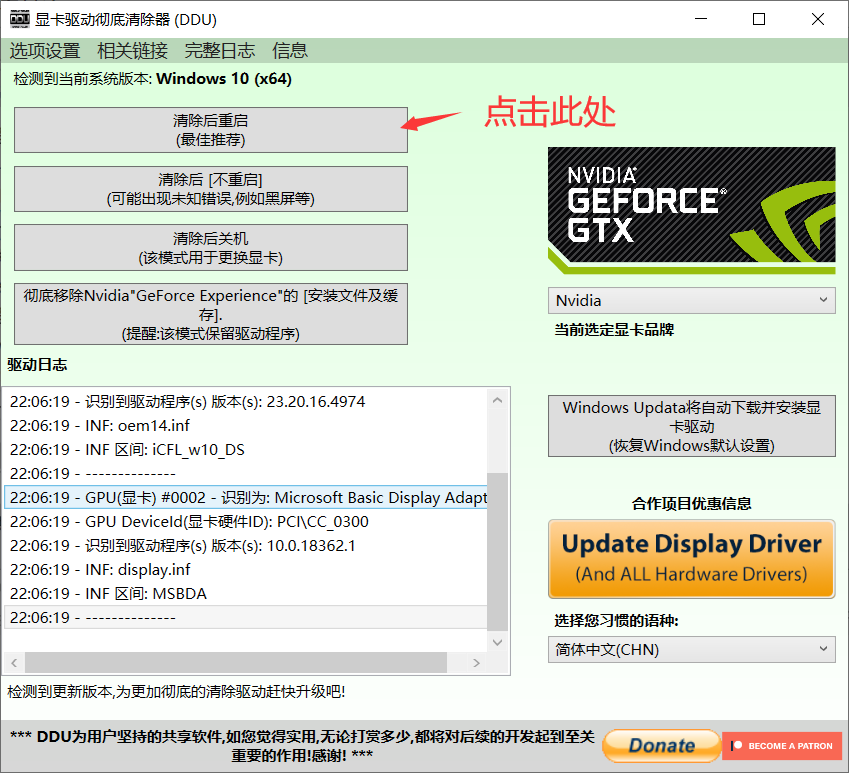
Task: Click the 检测到更新版本 update notice text
Action: point(176,692)
